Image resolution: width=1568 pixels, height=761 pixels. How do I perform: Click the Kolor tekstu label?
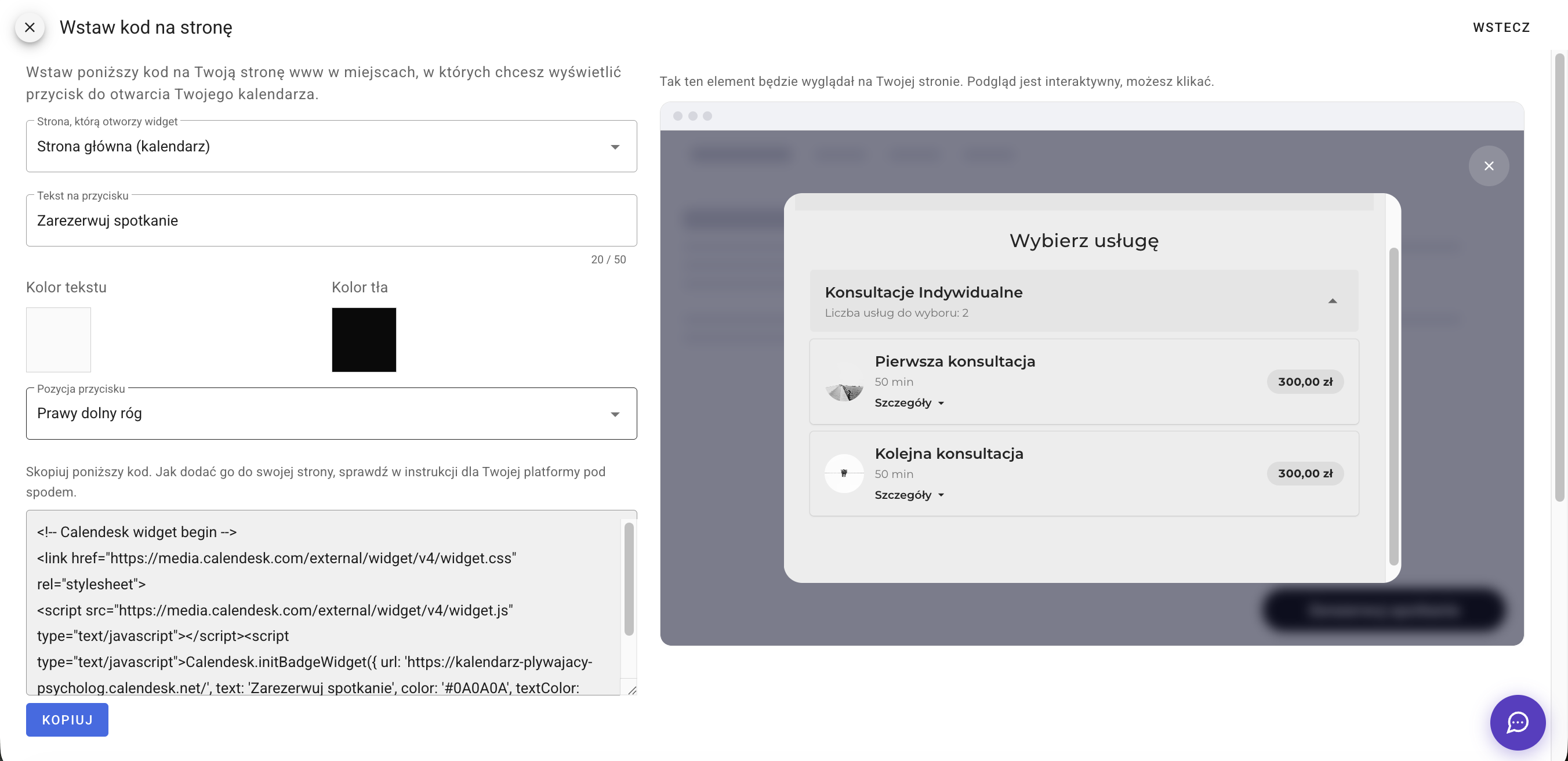(x=66, y=287)
